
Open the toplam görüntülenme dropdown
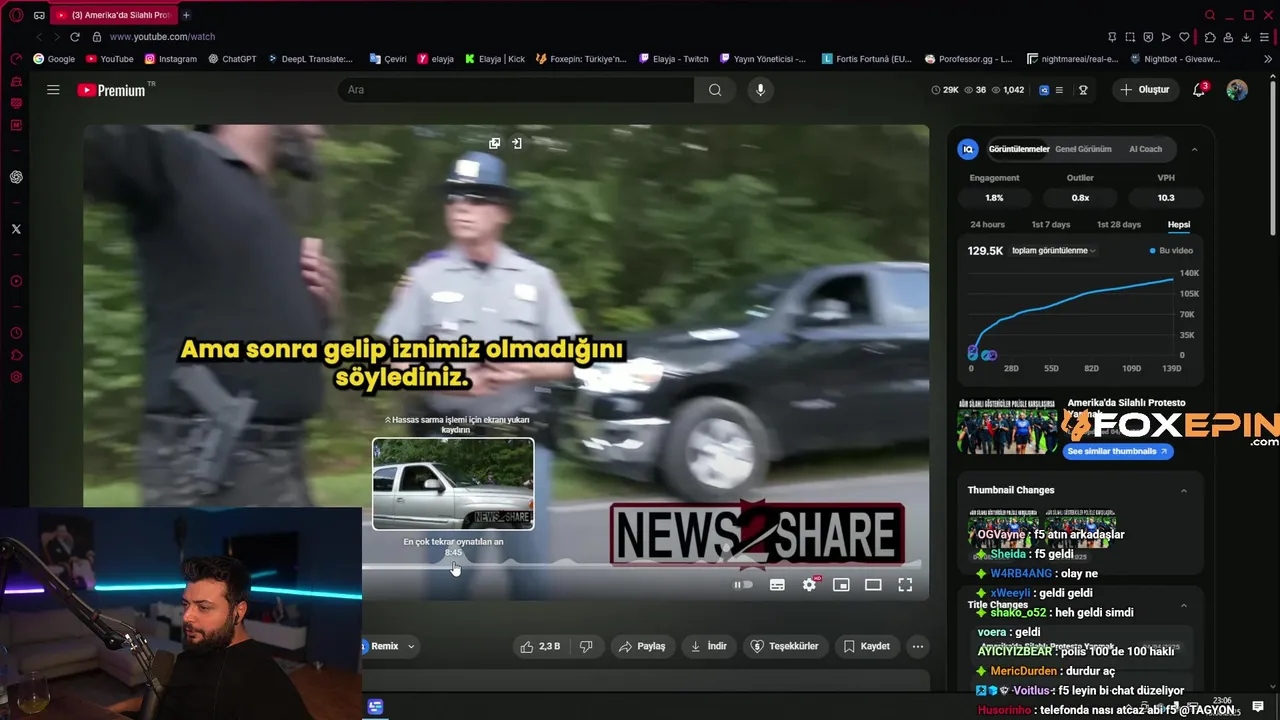[1054, 251]
